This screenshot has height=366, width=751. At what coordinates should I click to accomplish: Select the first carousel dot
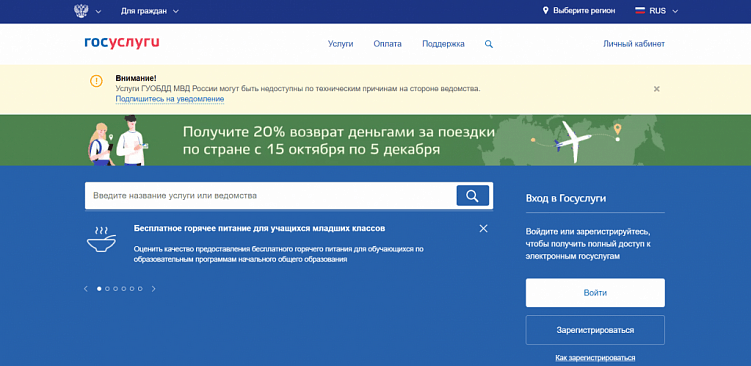[x=99, y=289]
